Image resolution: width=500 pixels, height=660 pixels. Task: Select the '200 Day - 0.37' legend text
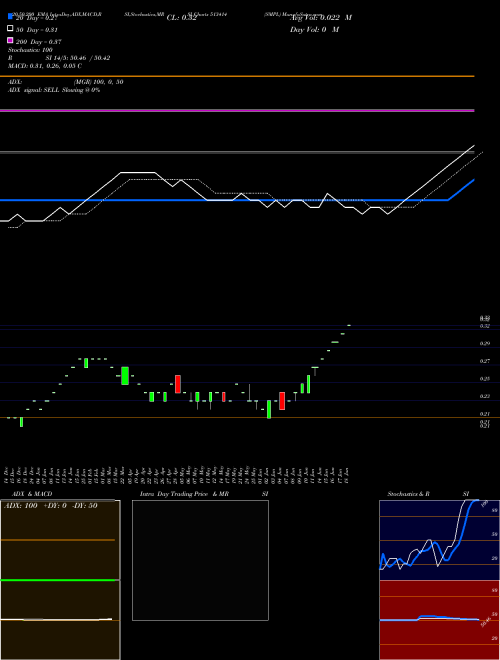point(38,42)
